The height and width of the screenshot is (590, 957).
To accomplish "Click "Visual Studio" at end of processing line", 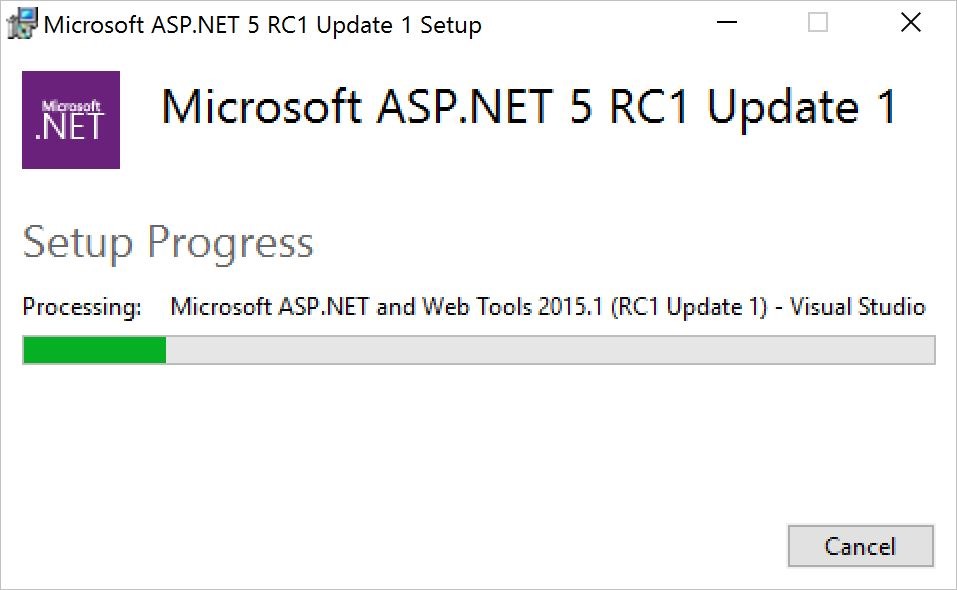I will (x=858, y=307).
